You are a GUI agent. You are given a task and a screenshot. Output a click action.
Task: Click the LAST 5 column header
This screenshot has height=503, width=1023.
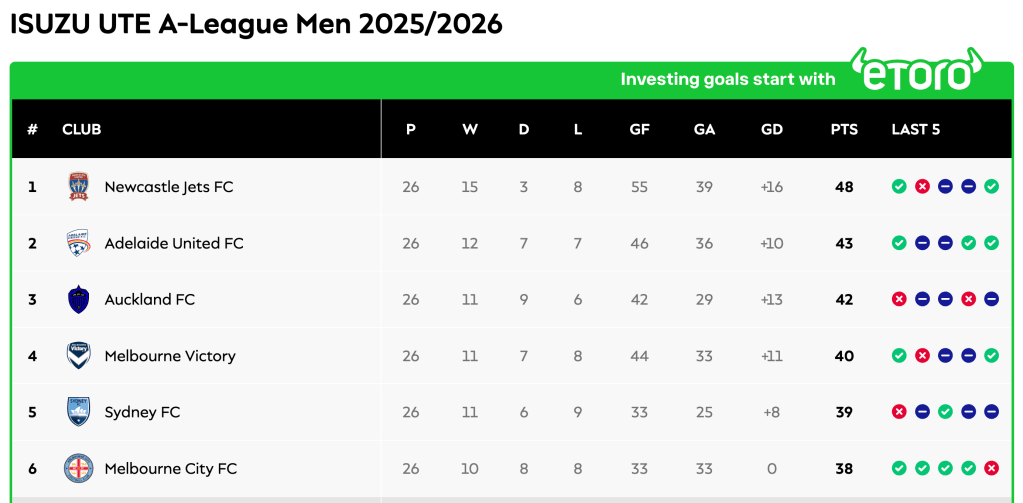[916, 130]
